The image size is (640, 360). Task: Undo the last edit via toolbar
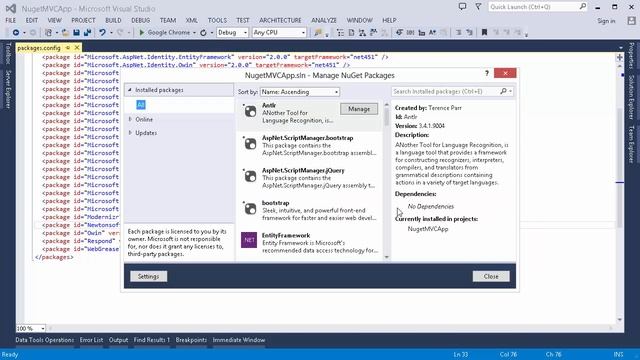(102, 32)
